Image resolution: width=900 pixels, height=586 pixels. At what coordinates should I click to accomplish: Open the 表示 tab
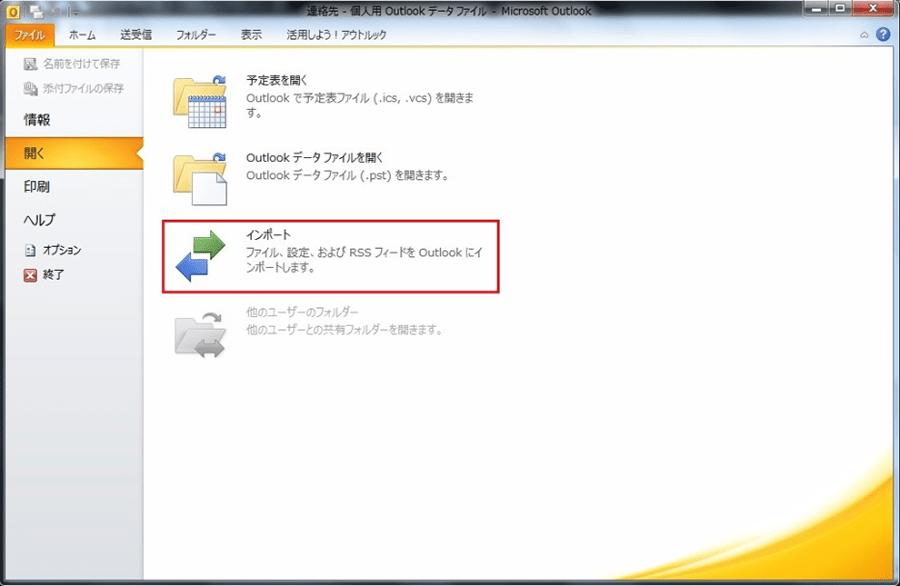tap(251, 35)
